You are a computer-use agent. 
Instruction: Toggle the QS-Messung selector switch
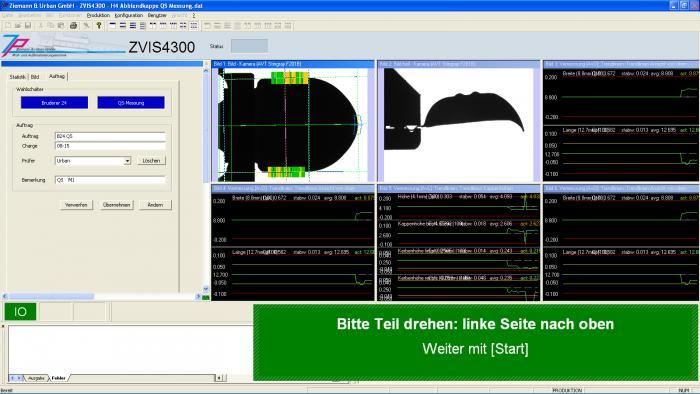131,103
